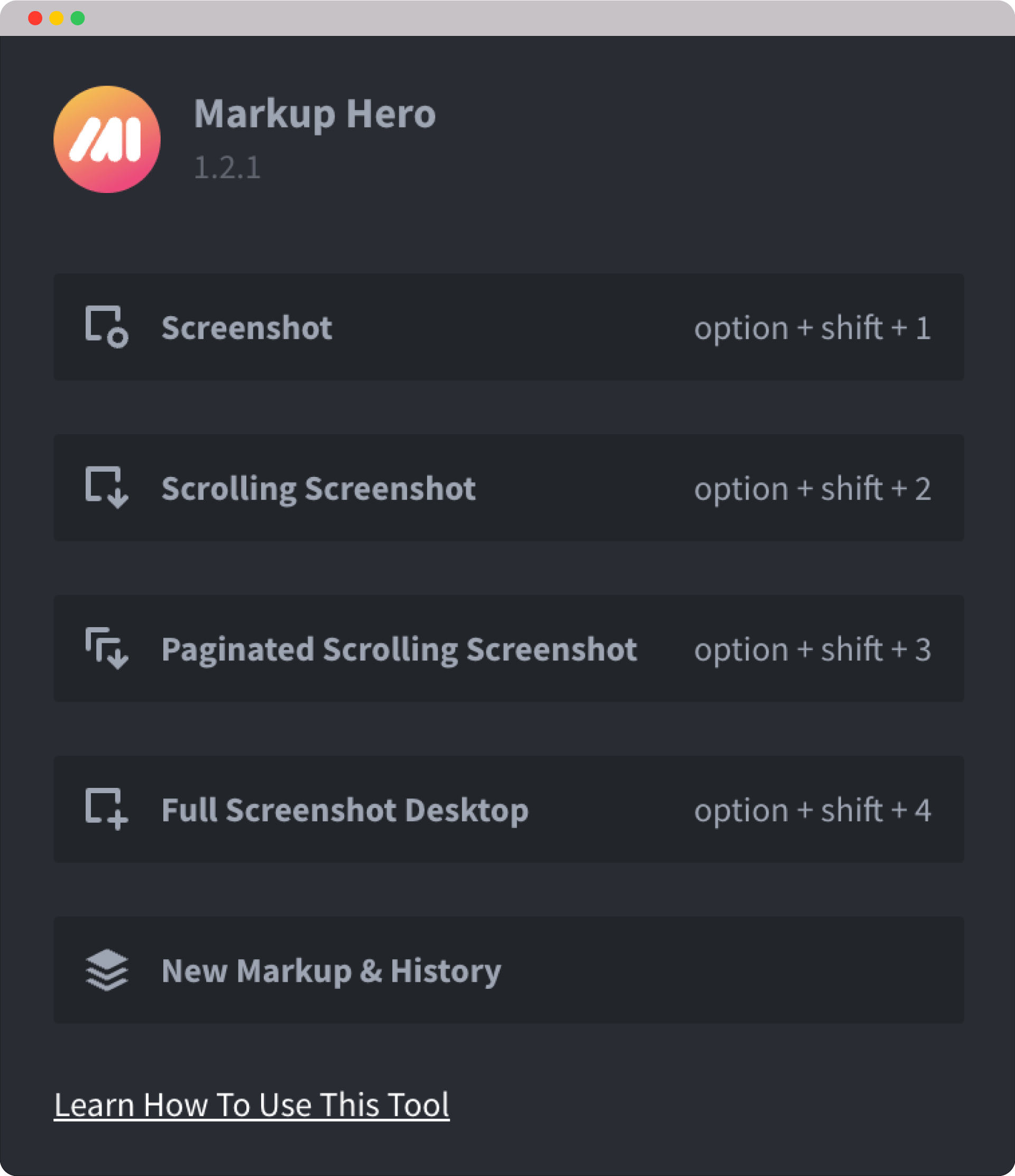Click the option + shift + 4 shortcut
The height and width of the screenshot is (1176, 1015).
[812, 810]
